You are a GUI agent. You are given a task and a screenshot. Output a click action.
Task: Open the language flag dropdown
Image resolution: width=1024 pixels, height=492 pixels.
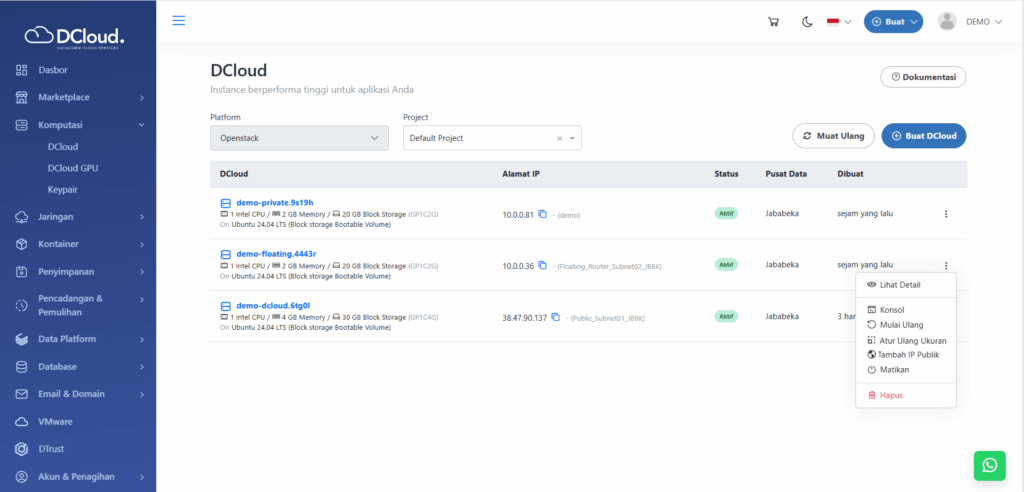coord(838,22)
